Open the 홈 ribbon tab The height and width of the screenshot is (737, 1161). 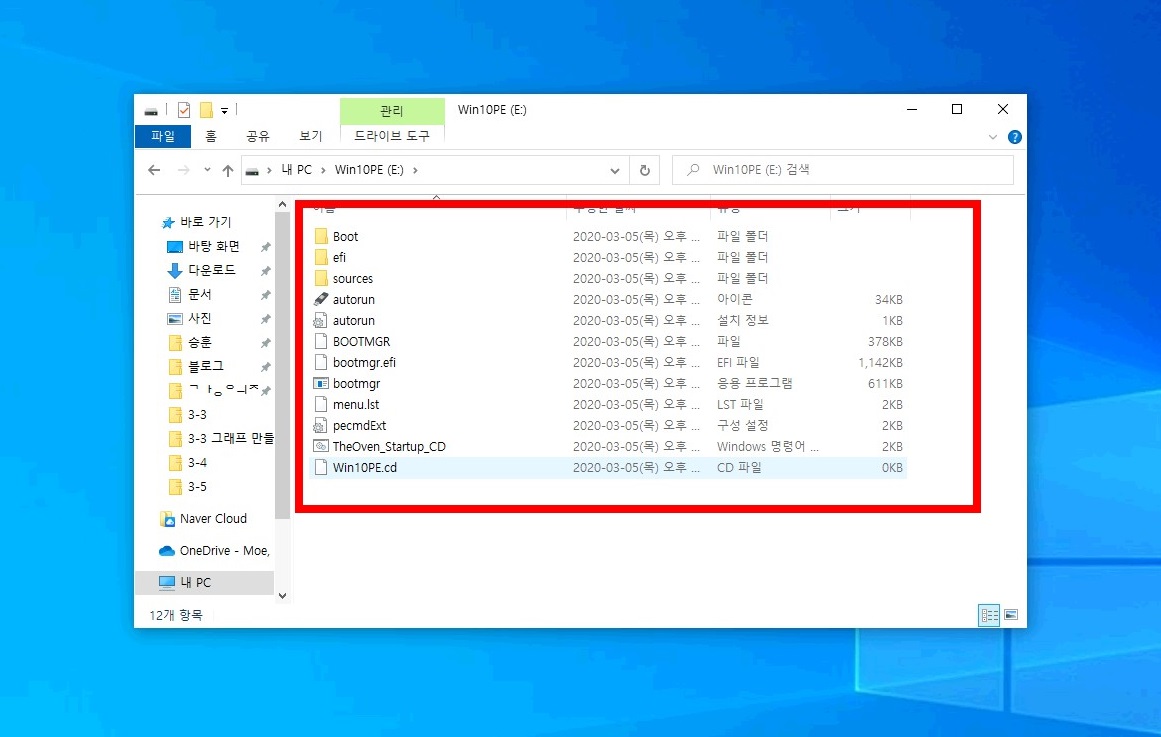click(x=211, y=136)
